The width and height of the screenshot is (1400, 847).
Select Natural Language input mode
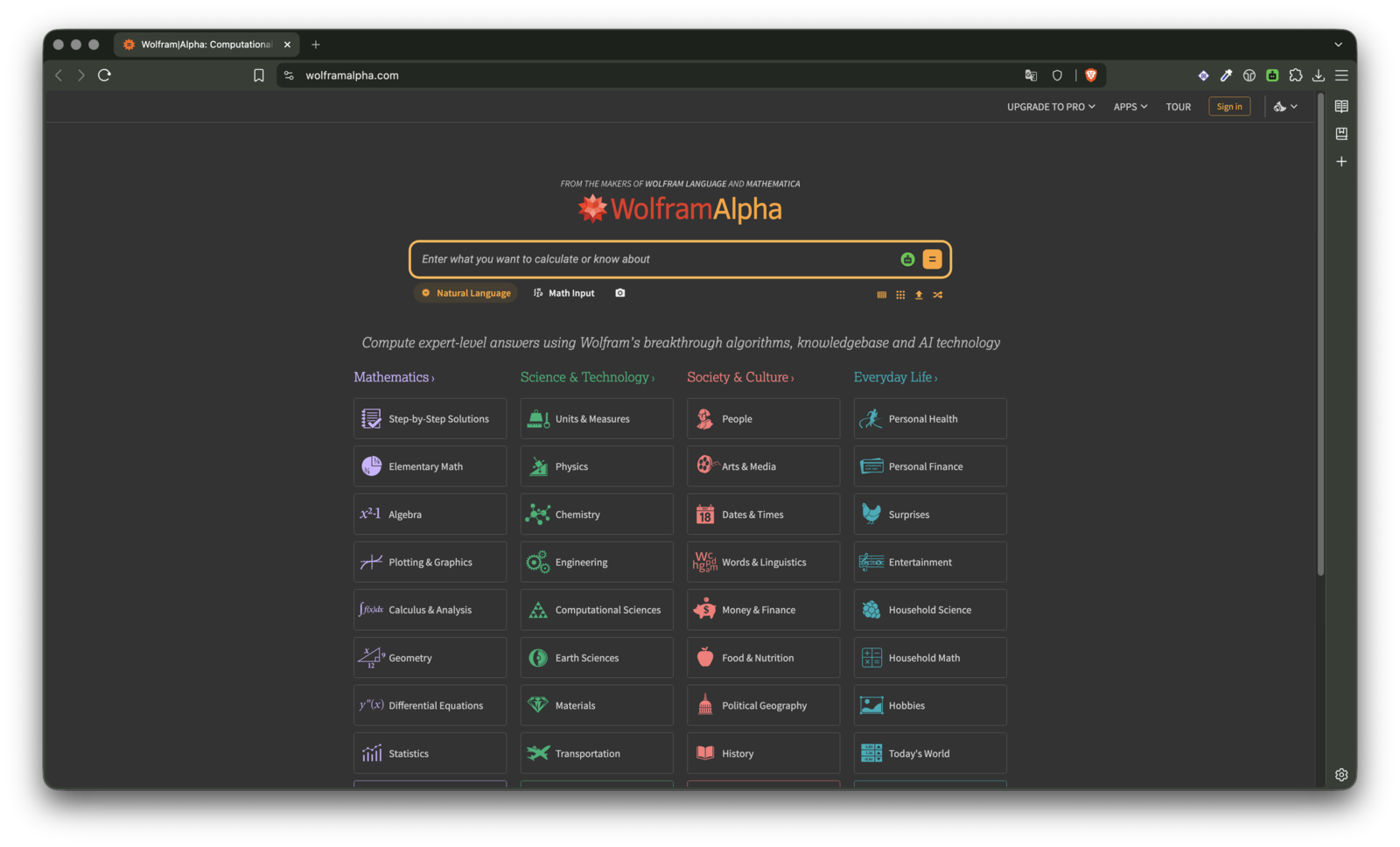coord(465,293)
